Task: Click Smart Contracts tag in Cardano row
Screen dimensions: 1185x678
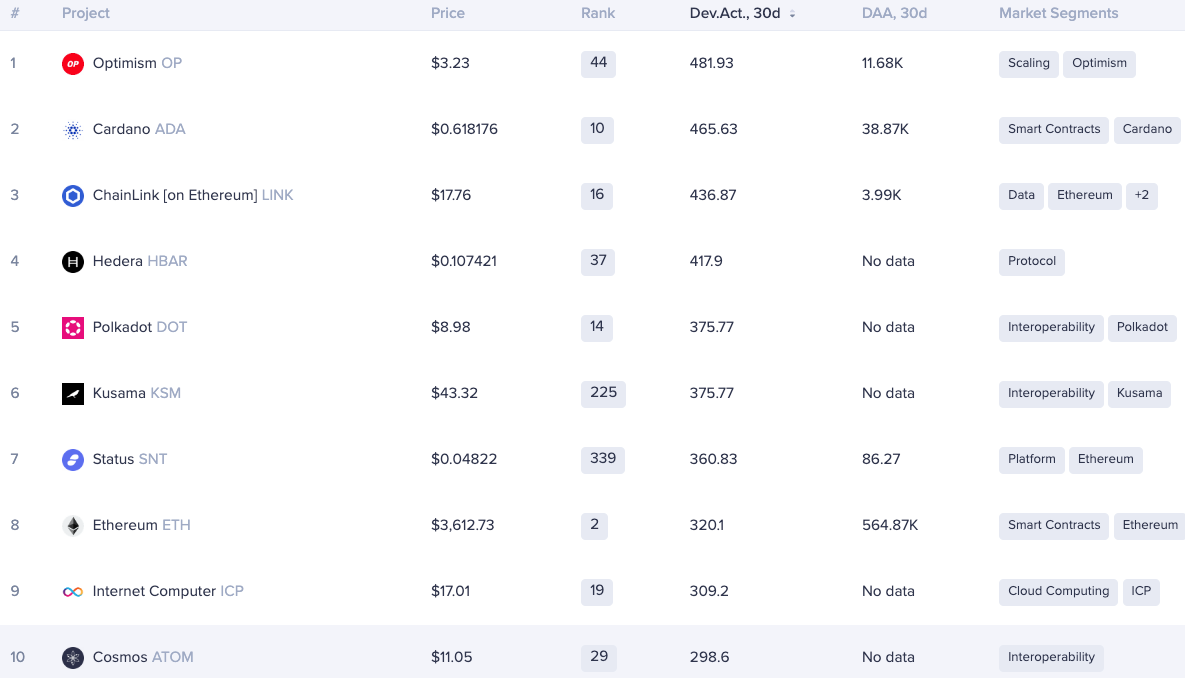Action: coord(1054,129)
